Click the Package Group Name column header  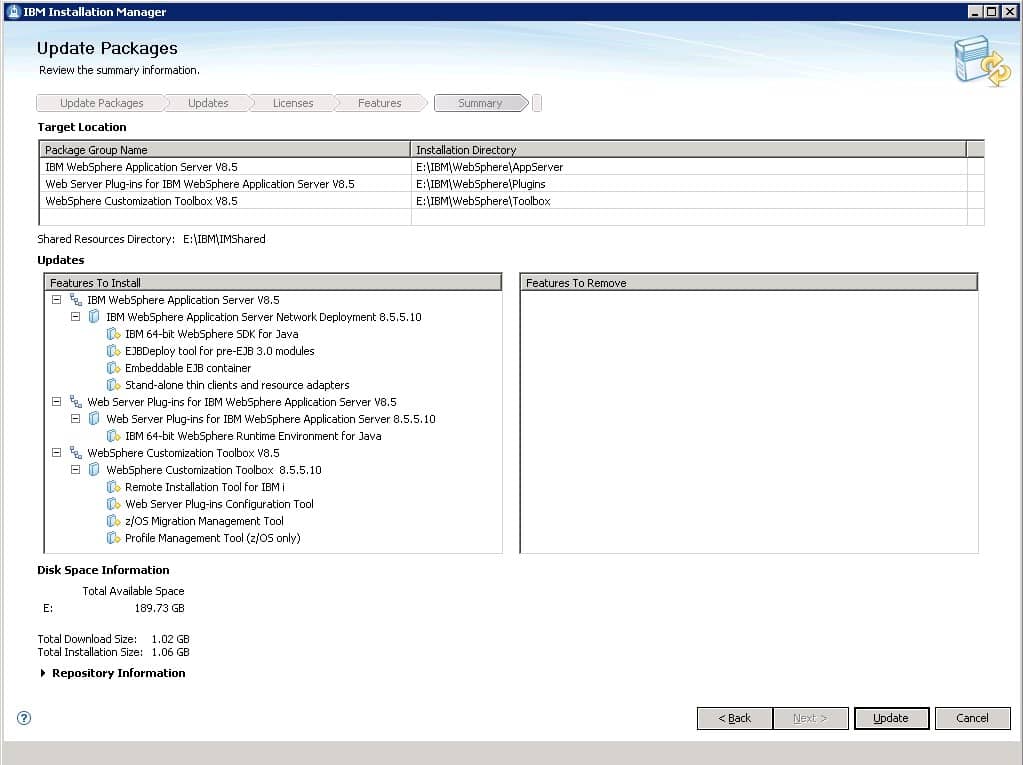[x=225, y=149]
